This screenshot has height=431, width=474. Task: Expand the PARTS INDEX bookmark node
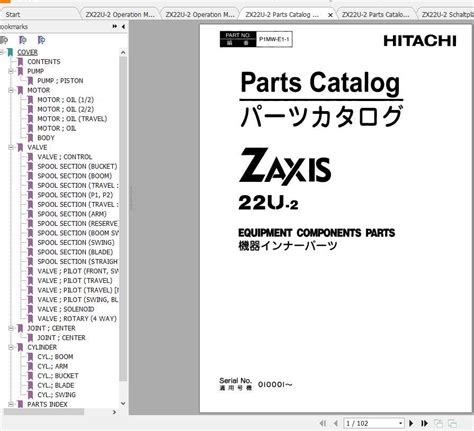coord(11,404)
